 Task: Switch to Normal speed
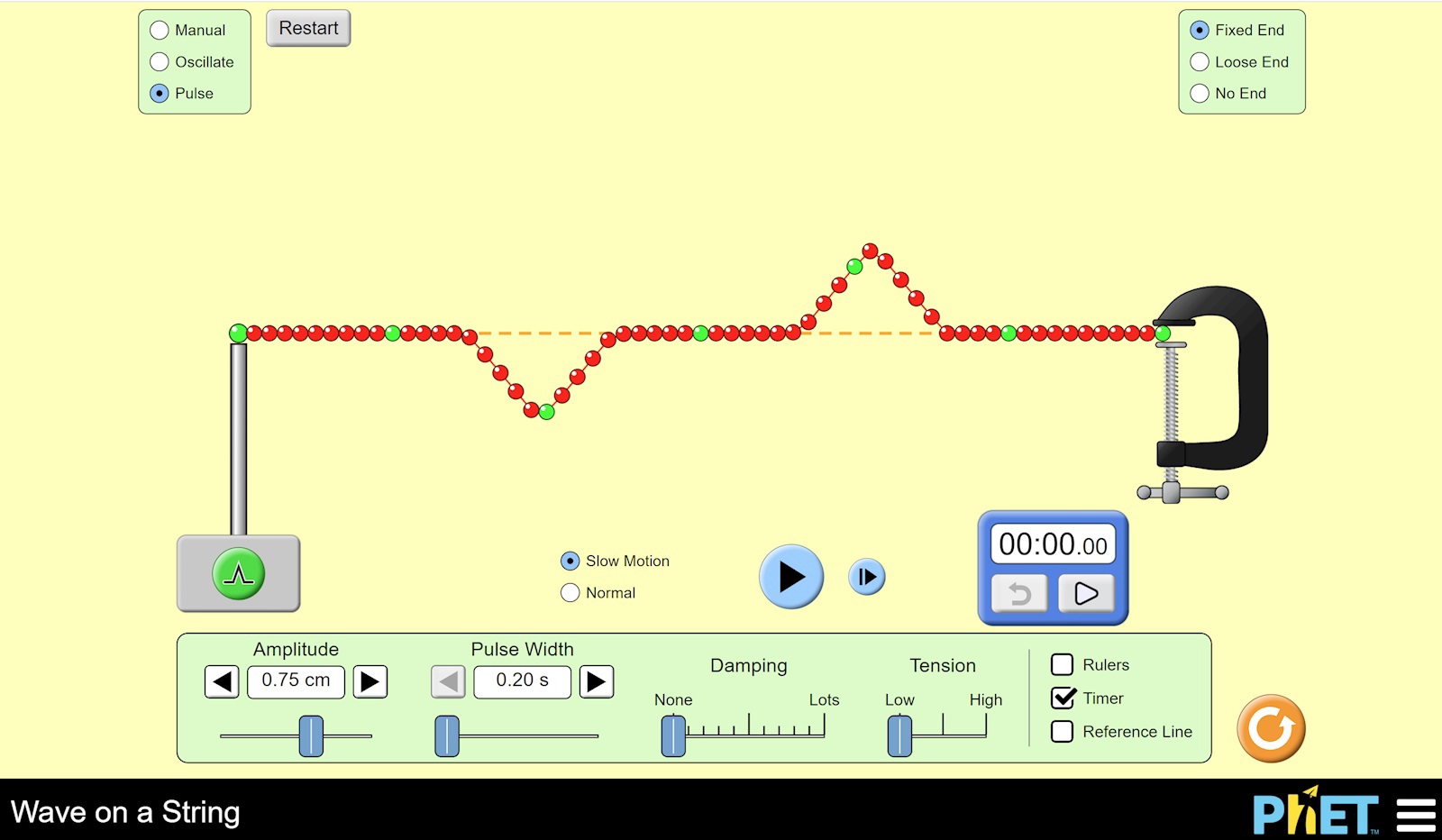pyautogui.click(x=570, y=593)
